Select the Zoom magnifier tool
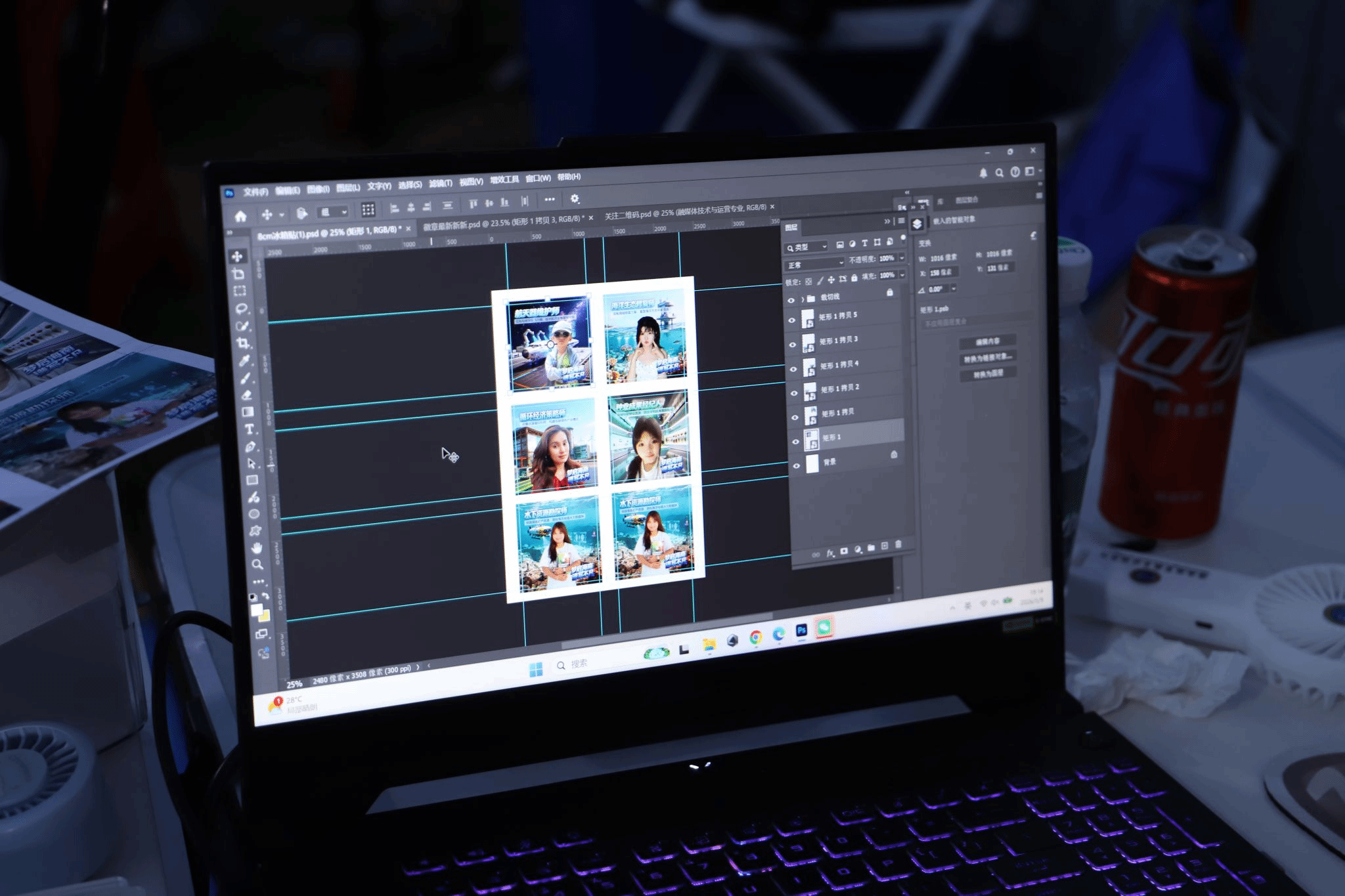The width and height of the screenshot is (1345, 896). coord(257,565)
